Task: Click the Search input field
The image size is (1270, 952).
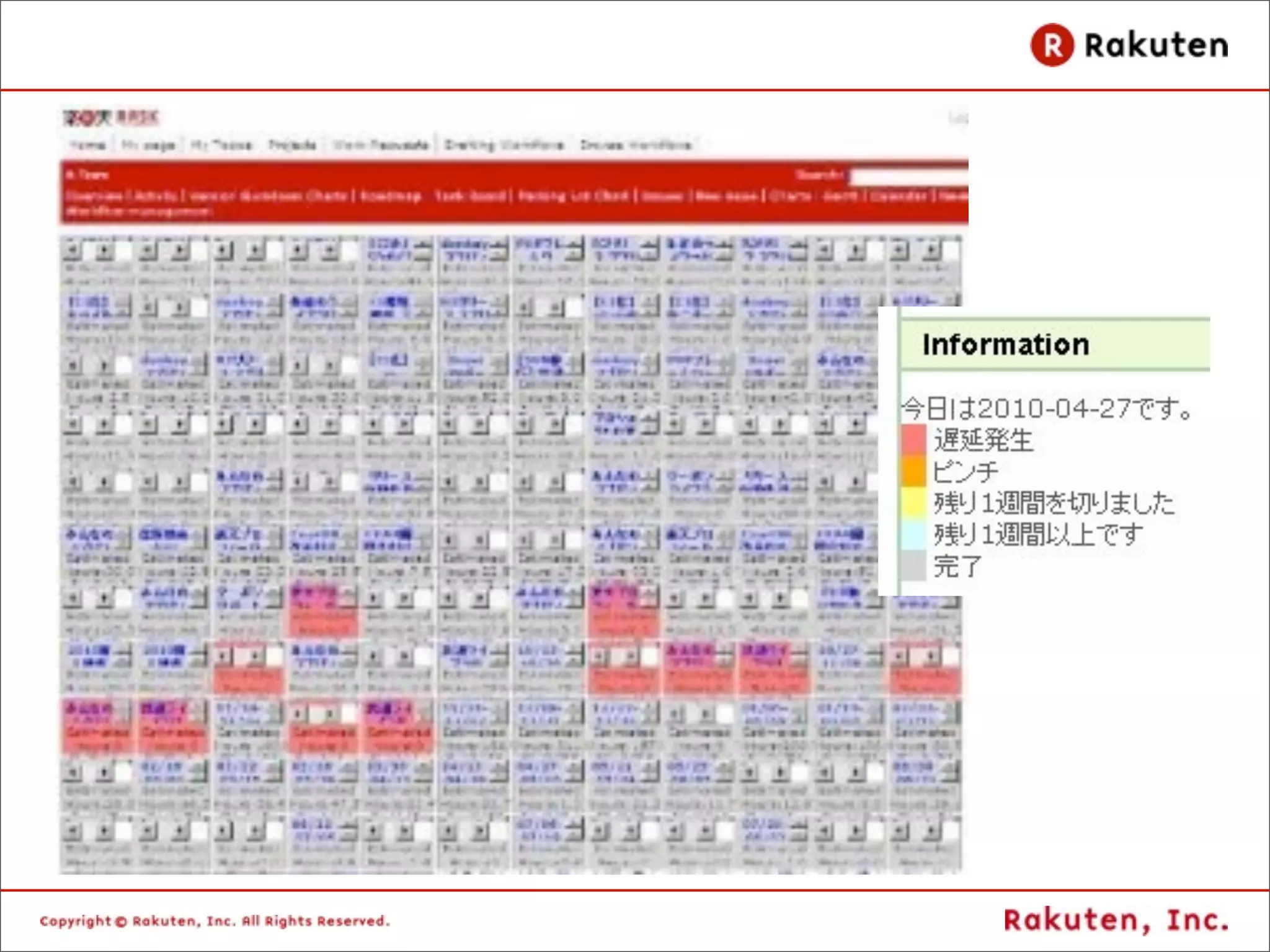Action: tap(908, 177)
